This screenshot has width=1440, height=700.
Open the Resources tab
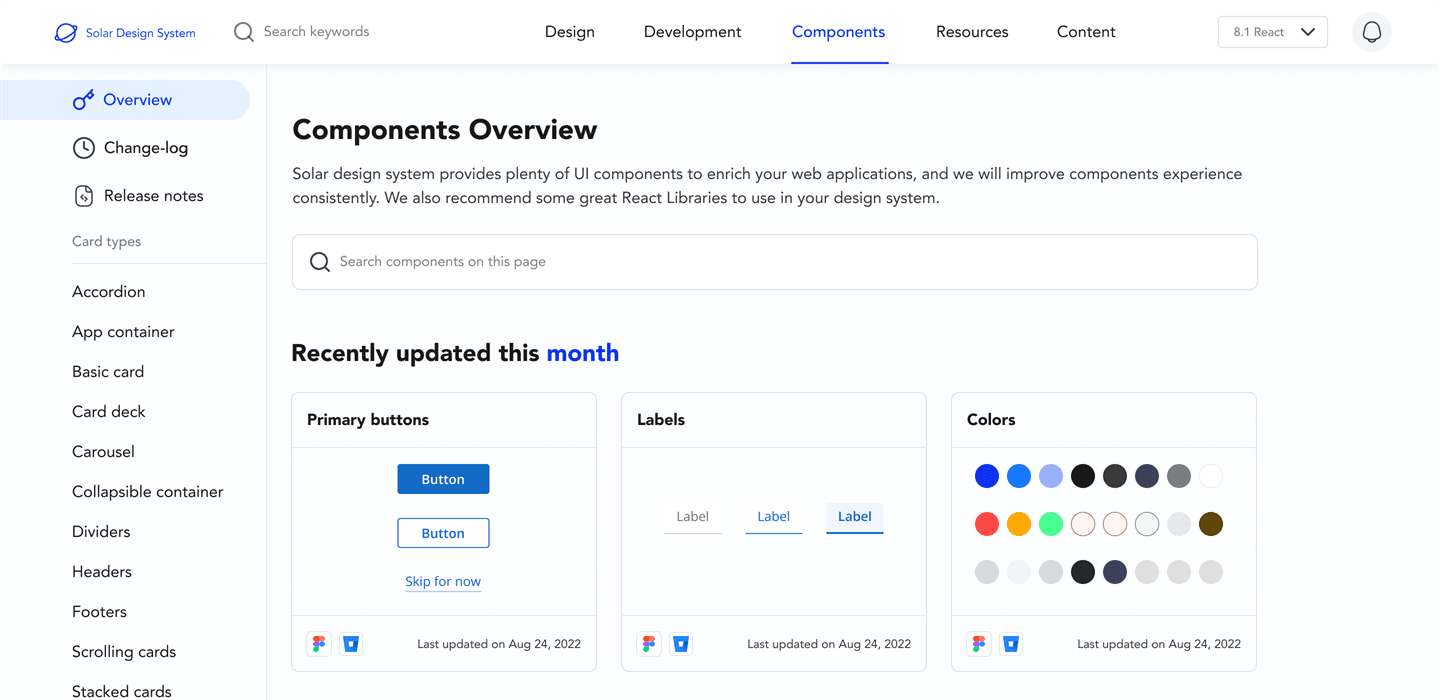coord(972,32)
